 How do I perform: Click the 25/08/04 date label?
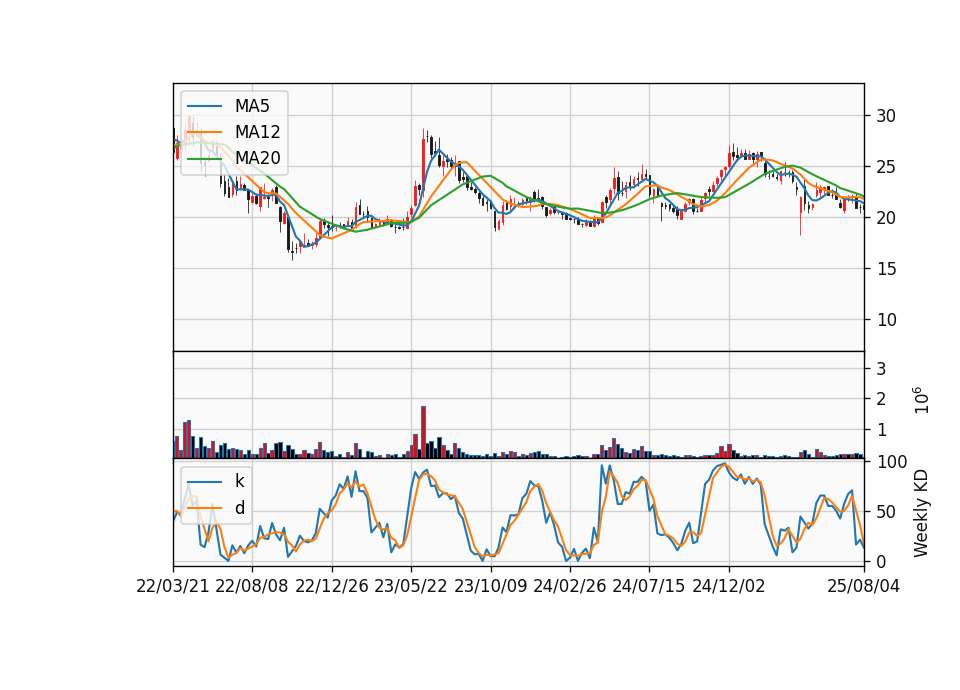click(x=863, y=586)
